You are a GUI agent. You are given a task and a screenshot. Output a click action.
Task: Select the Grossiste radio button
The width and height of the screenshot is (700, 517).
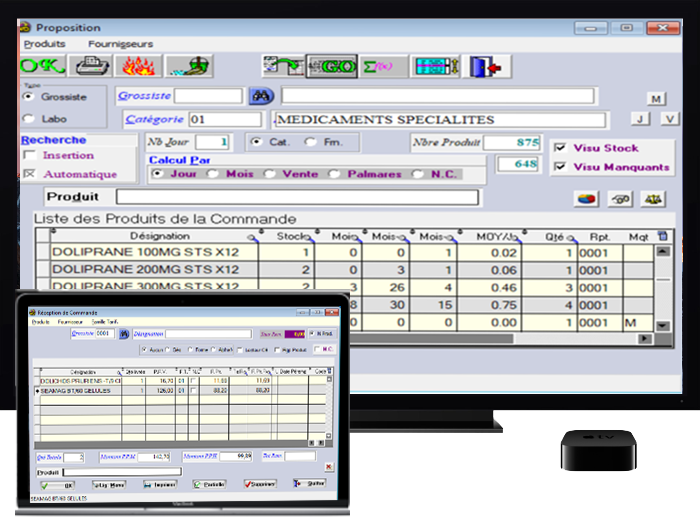29,96
